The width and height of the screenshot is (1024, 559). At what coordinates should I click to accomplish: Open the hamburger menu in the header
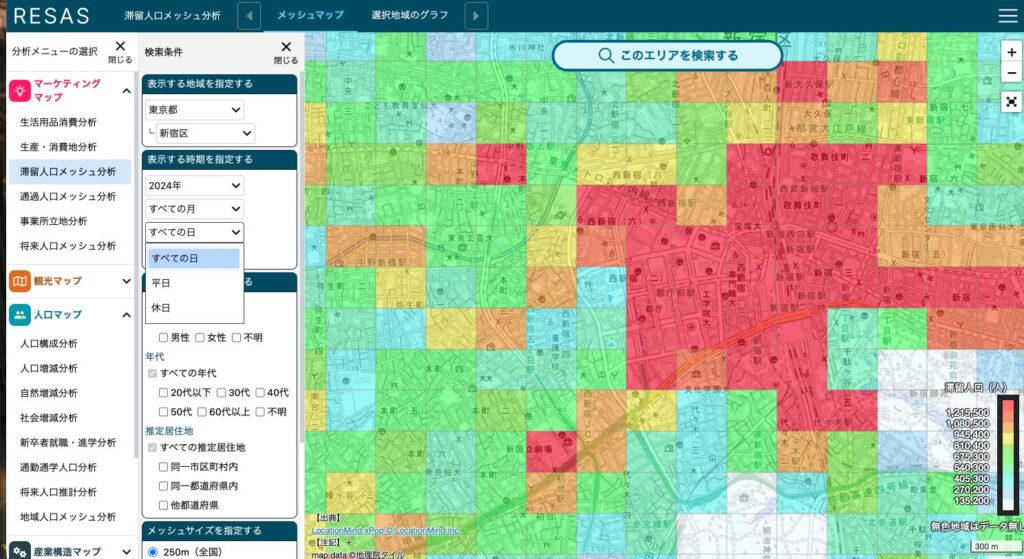(x=1007, y=15)
